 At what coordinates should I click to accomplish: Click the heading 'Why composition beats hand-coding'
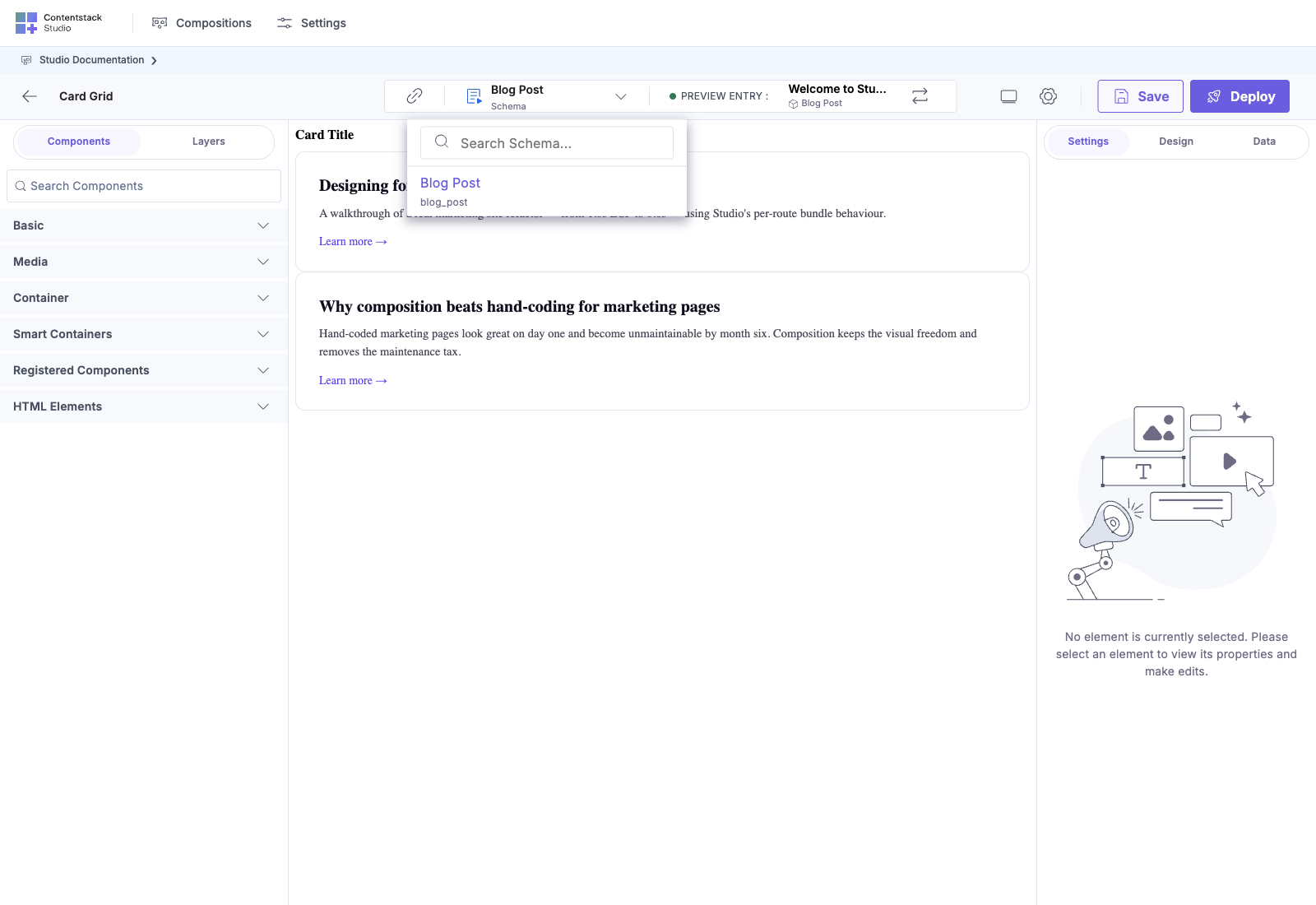pyautogui.click(x=520, y=307)
